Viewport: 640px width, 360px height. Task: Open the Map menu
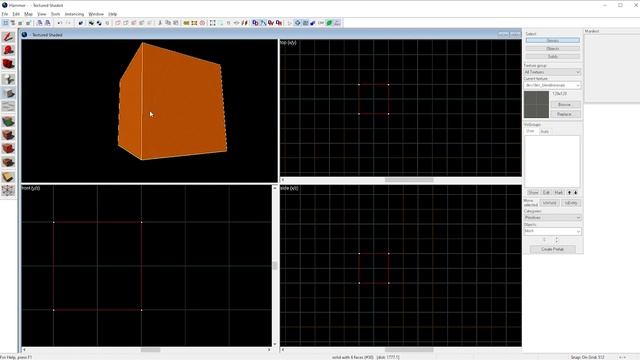(28, 14)
